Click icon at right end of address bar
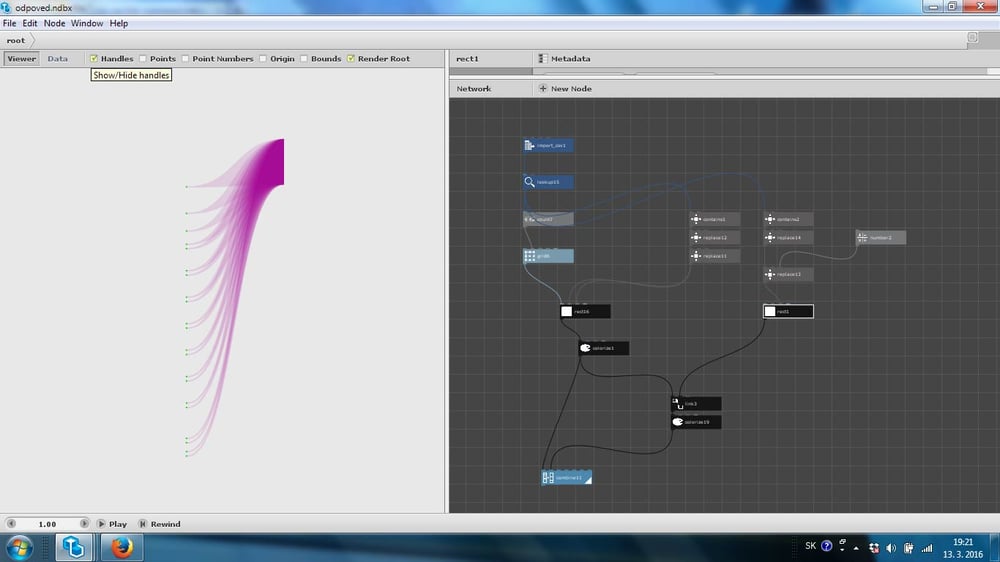1000x562 pixels. click(x=973, y=38)
